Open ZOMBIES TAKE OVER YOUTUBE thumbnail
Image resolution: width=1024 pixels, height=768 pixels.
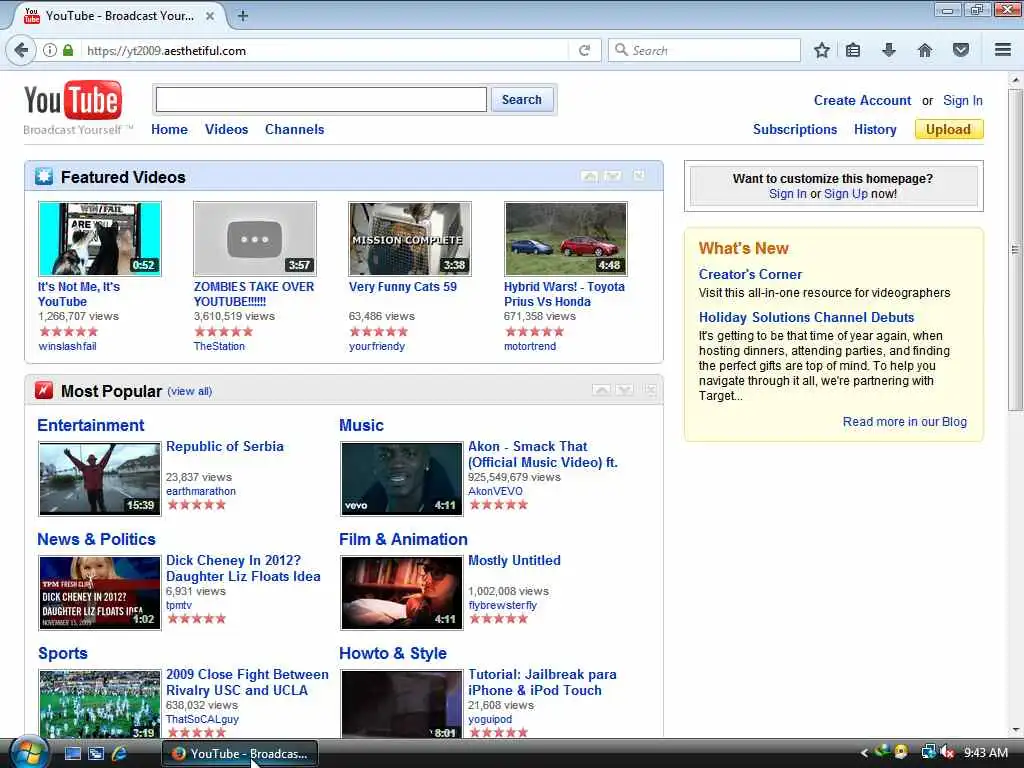tap(255, 238)
